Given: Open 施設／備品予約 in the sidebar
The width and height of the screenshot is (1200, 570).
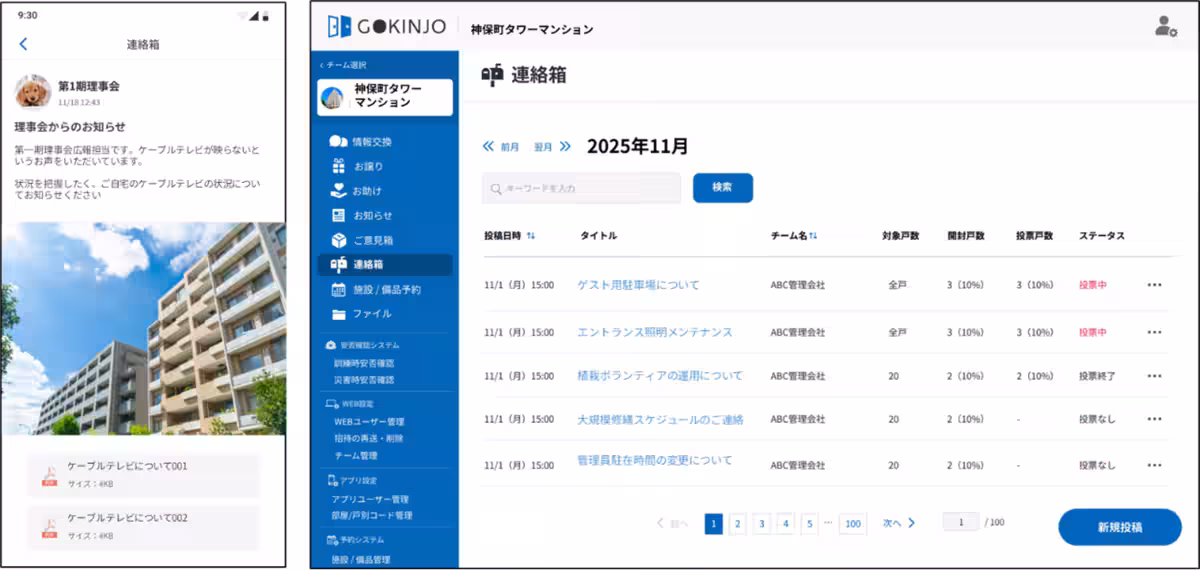Looking at the screenshot, I should click(x=386, y=290).
